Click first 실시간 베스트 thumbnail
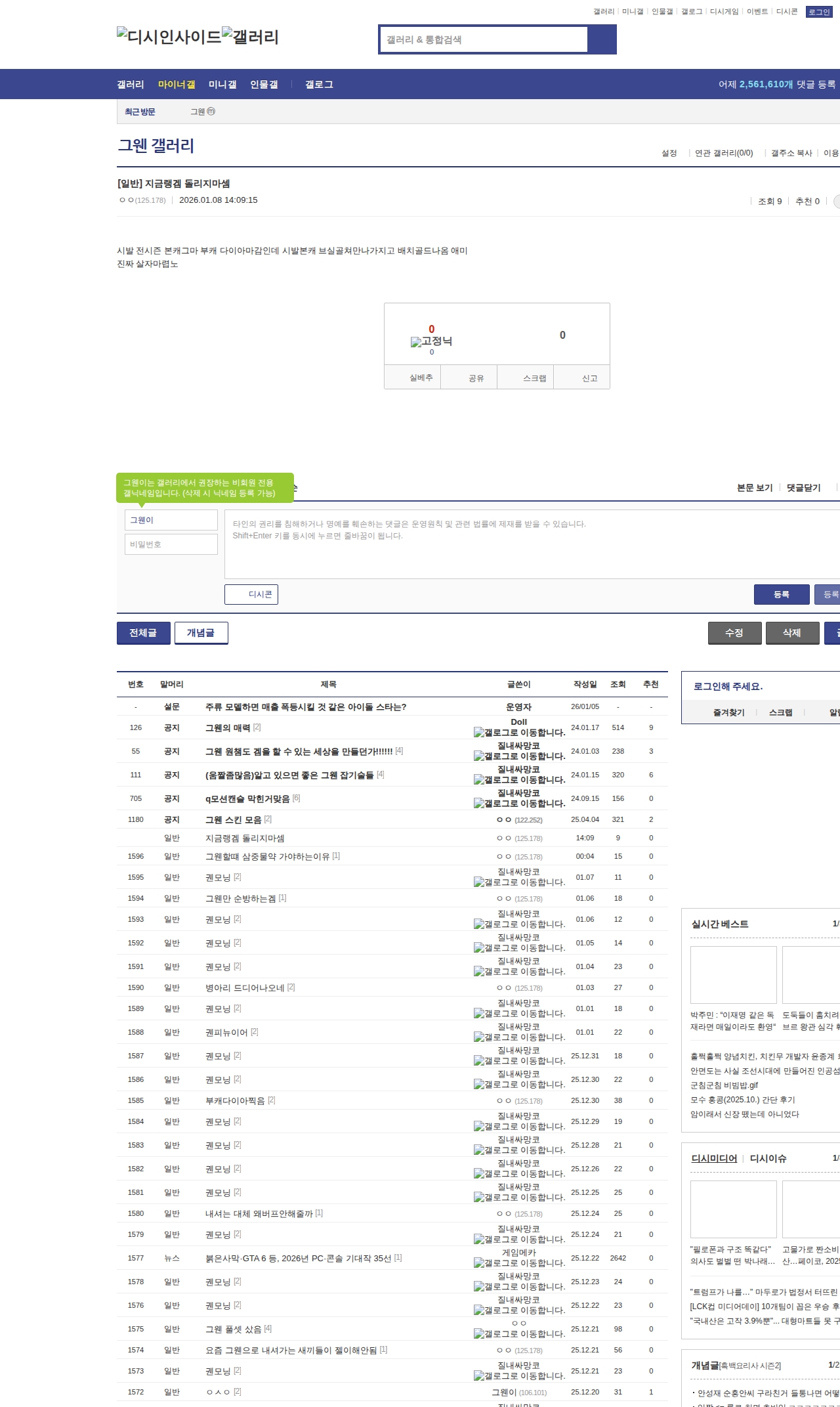Screen dimensions: 840x1407 tap(733, 974)
